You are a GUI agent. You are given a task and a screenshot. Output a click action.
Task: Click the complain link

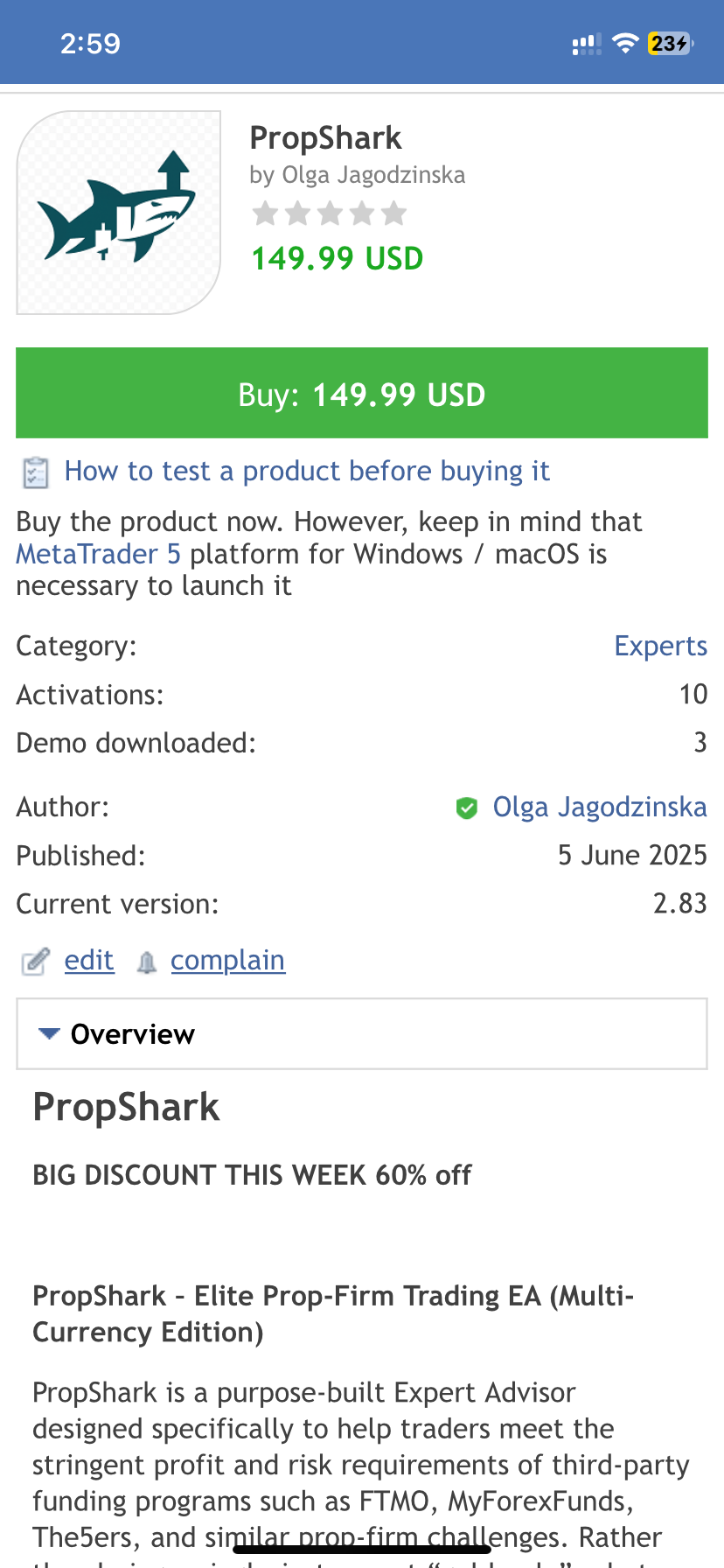pos(227,960)
